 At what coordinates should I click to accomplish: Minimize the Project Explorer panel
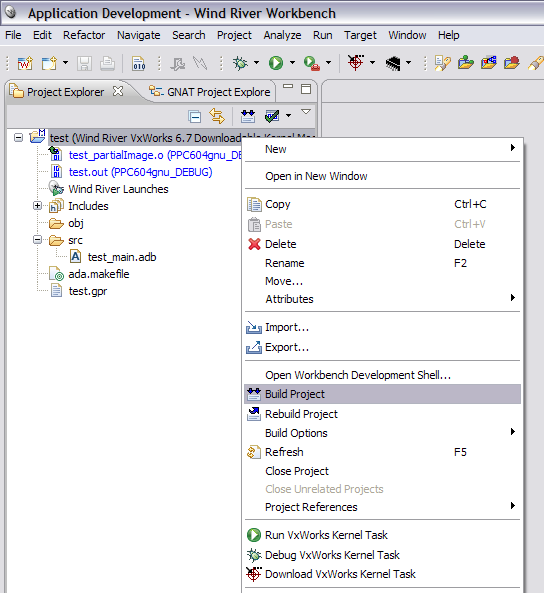288,87
